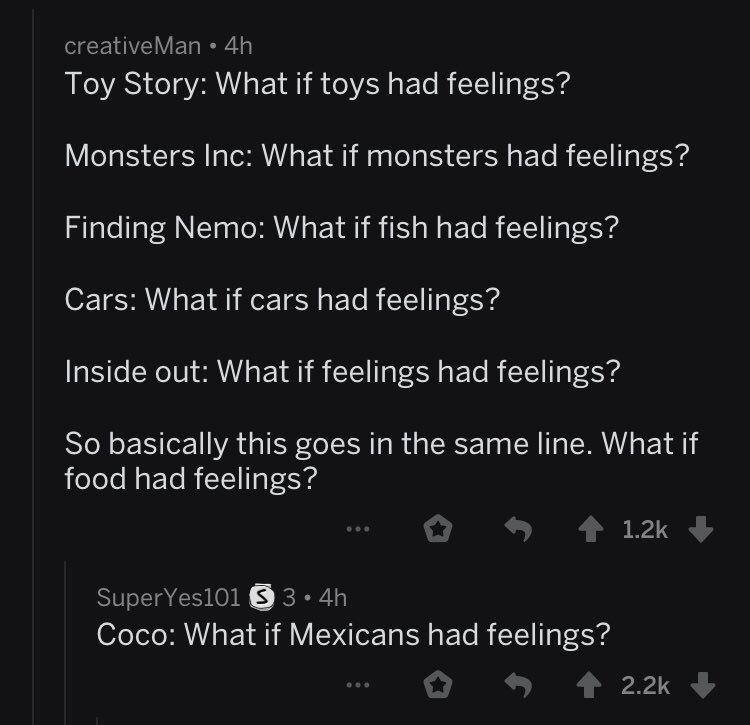Viewport: 750px width, 725px height.
Task: Click the "Coco: What if Mexicans had feelings?" text
Action: (x=353, y=634)
